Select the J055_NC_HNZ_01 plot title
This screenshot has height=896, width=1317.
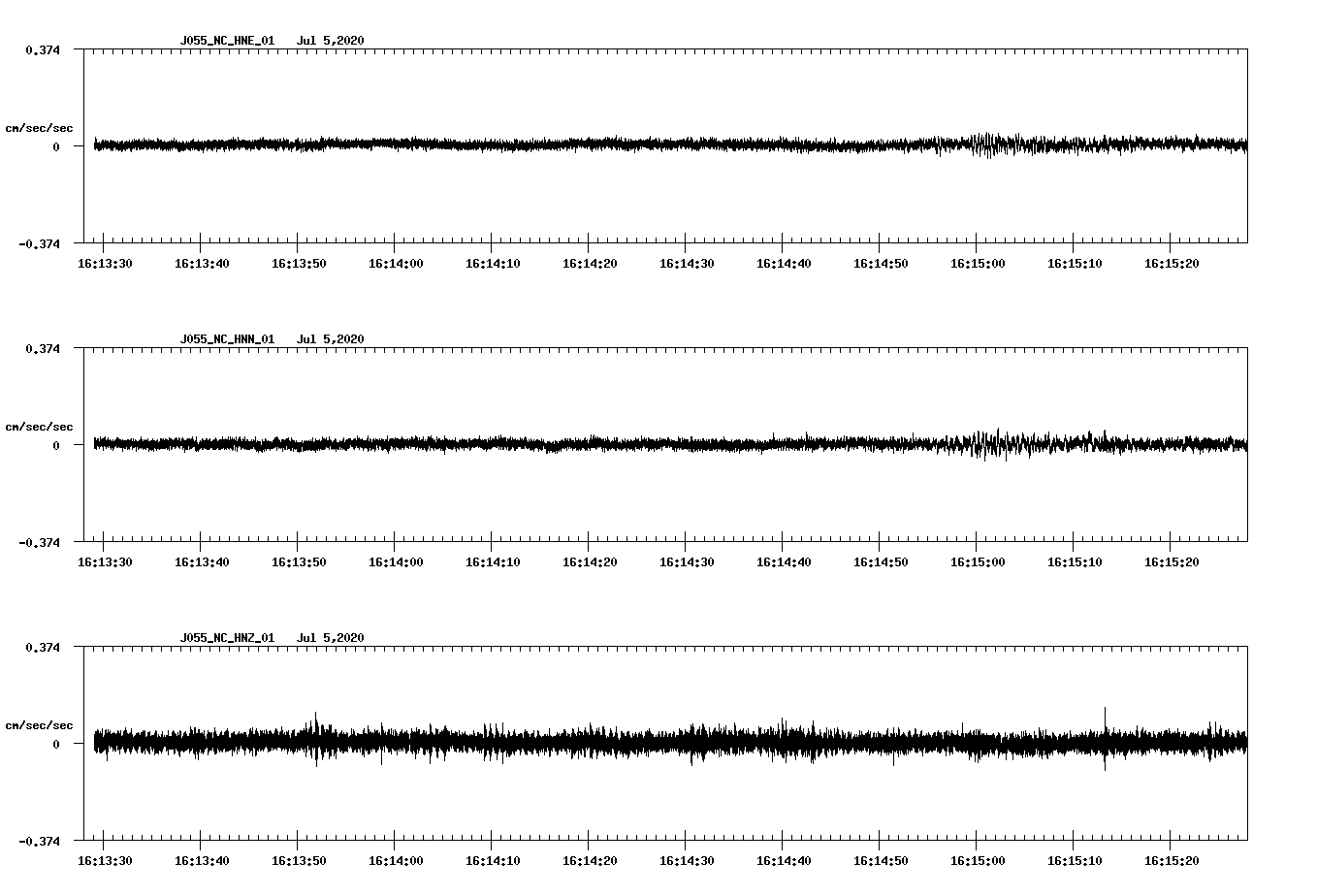point(227,638)
